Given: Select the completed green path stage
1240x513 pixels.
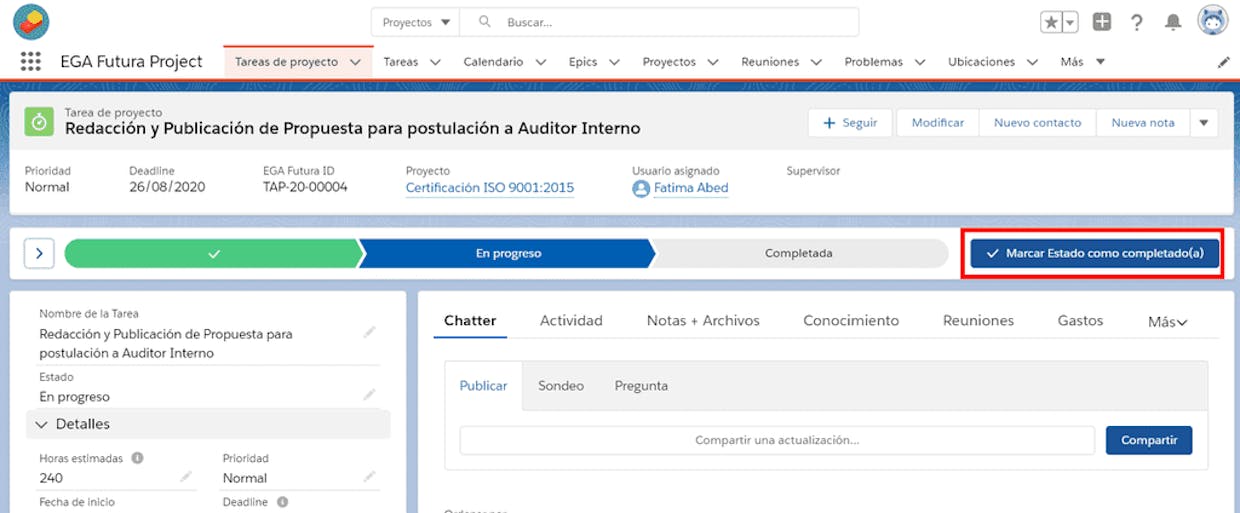Looking at the screenshot, I should [212, 254].
